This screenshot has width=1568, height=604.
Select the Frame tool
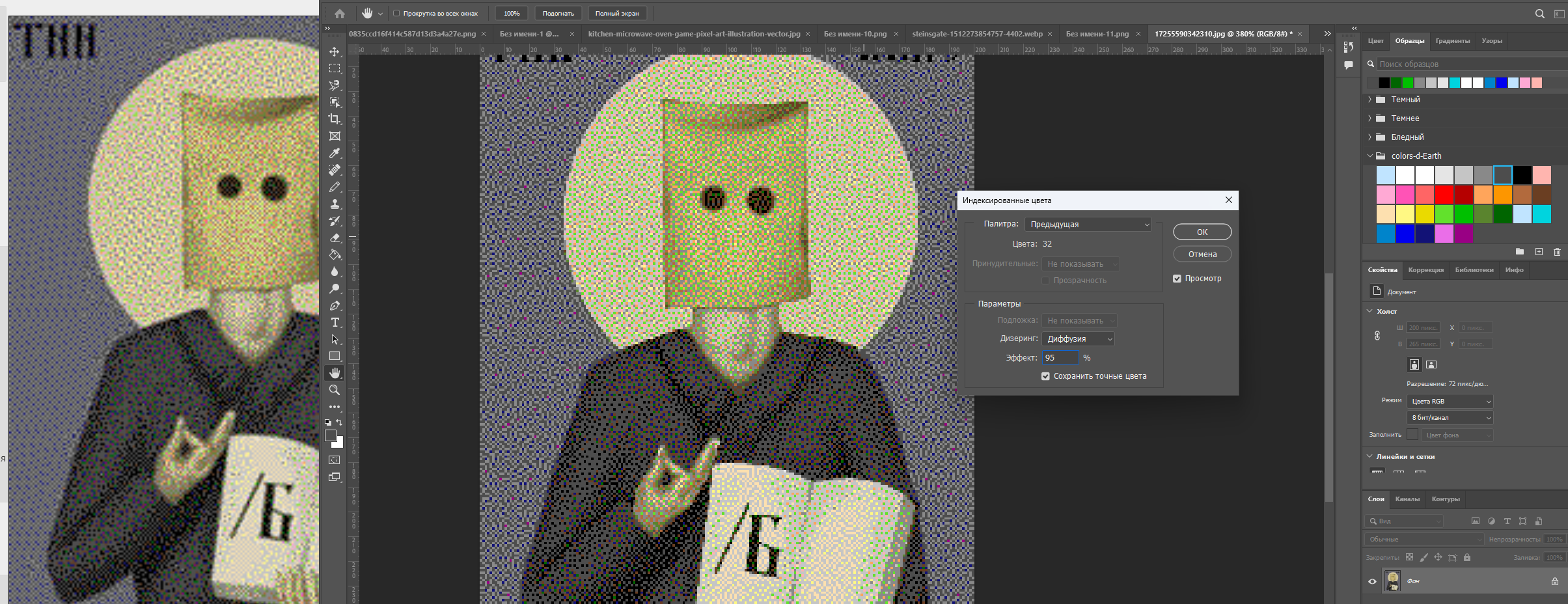pyautogui.click(x=335, y=136)
